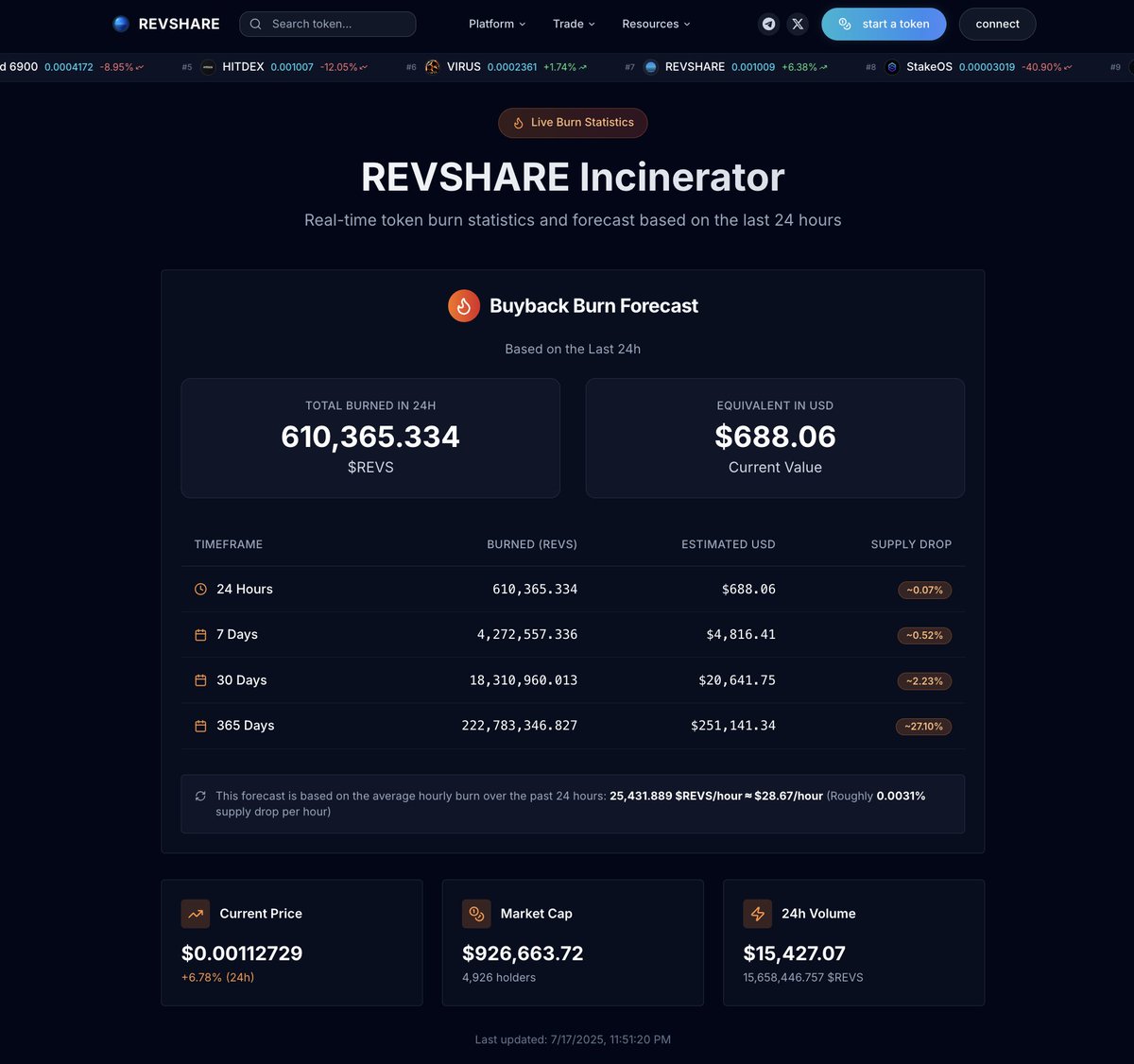Screen dimensions: 1134x1064
Task: Click the clock icon beside 24 Hours
Action: (x=200, y=589)
